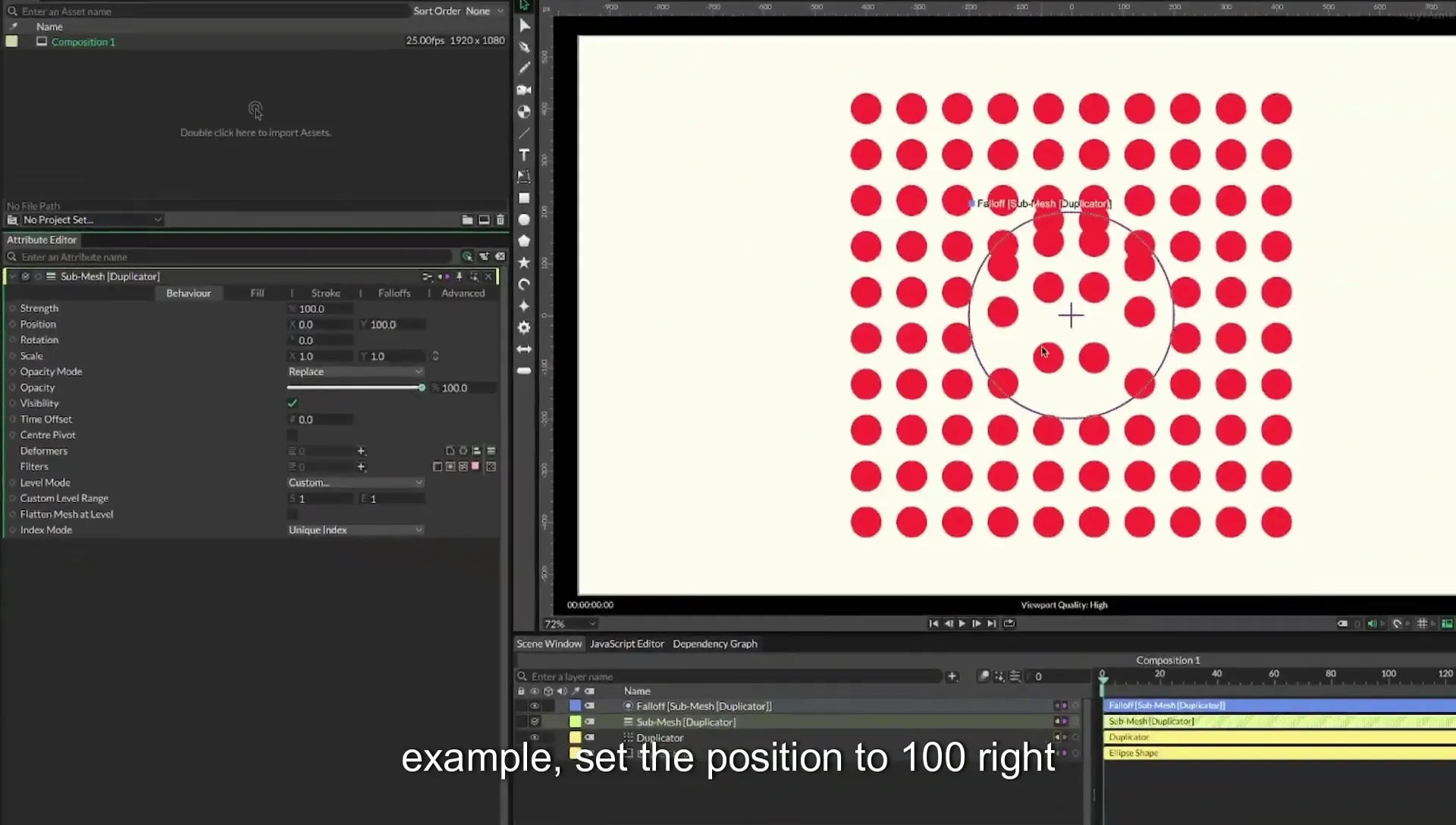Screen dimensions: 1456x825
Task: Pick the Ellipse shape tool
Action: tap(524, 220)
